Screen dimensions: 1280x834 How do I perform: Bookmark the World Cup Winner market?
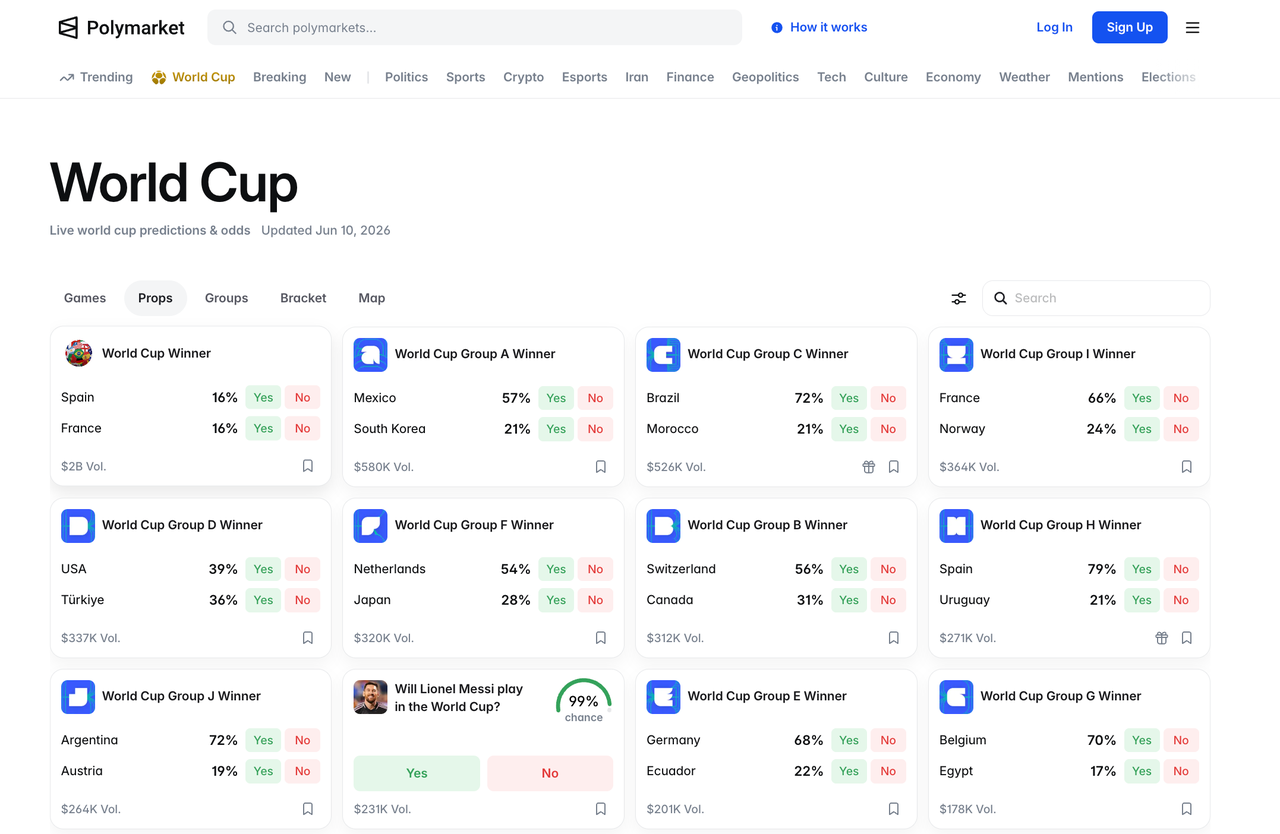click(x=308, y=466)
